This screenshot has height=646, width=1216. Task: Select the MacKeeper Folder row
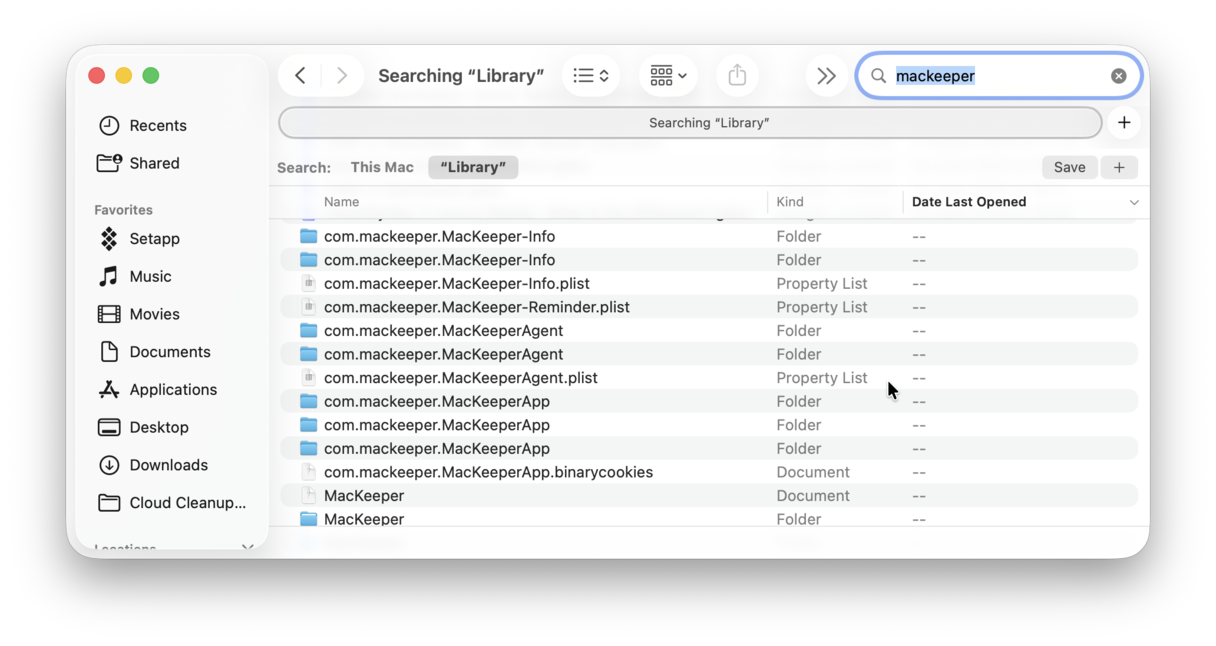(x=709, y=519)
